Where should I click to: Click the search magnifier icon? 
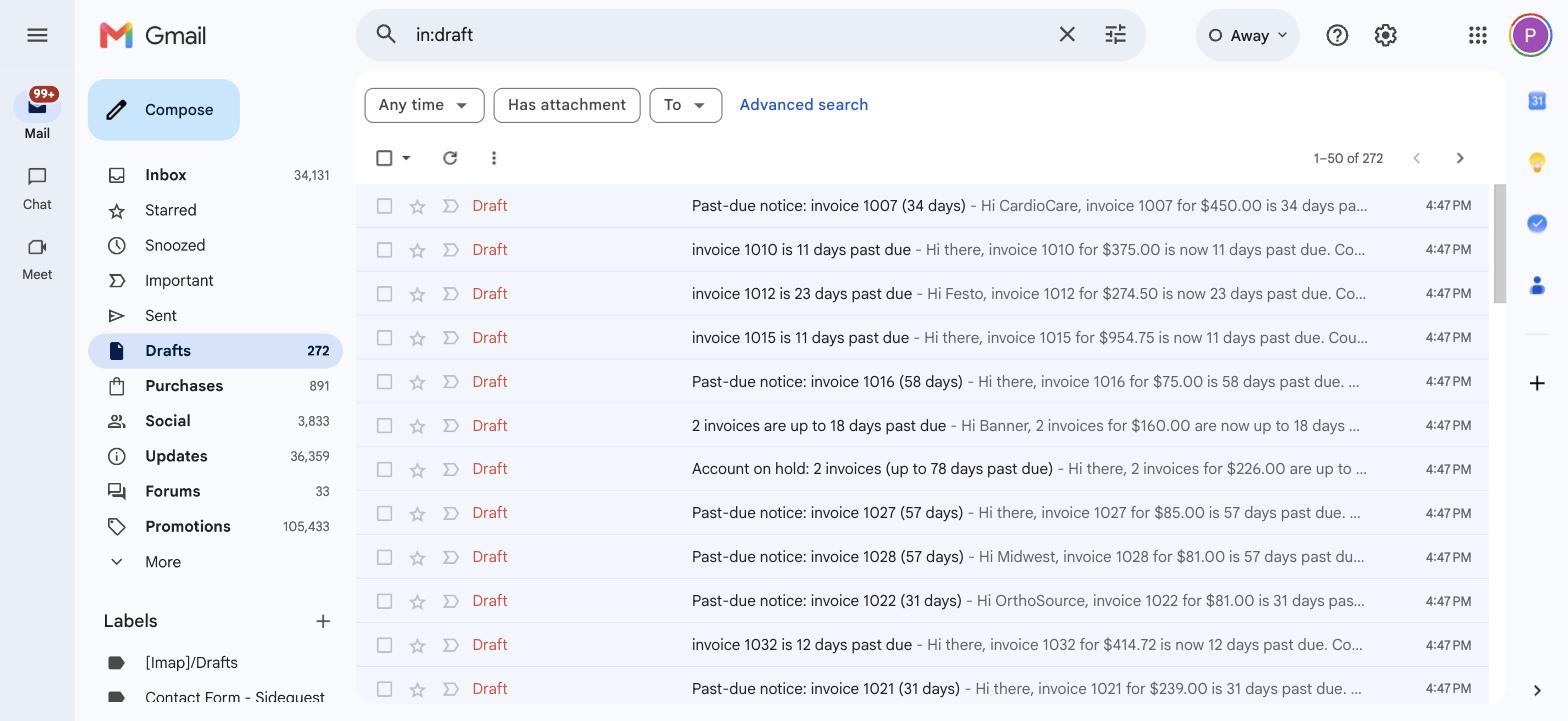tap(386, 34)
